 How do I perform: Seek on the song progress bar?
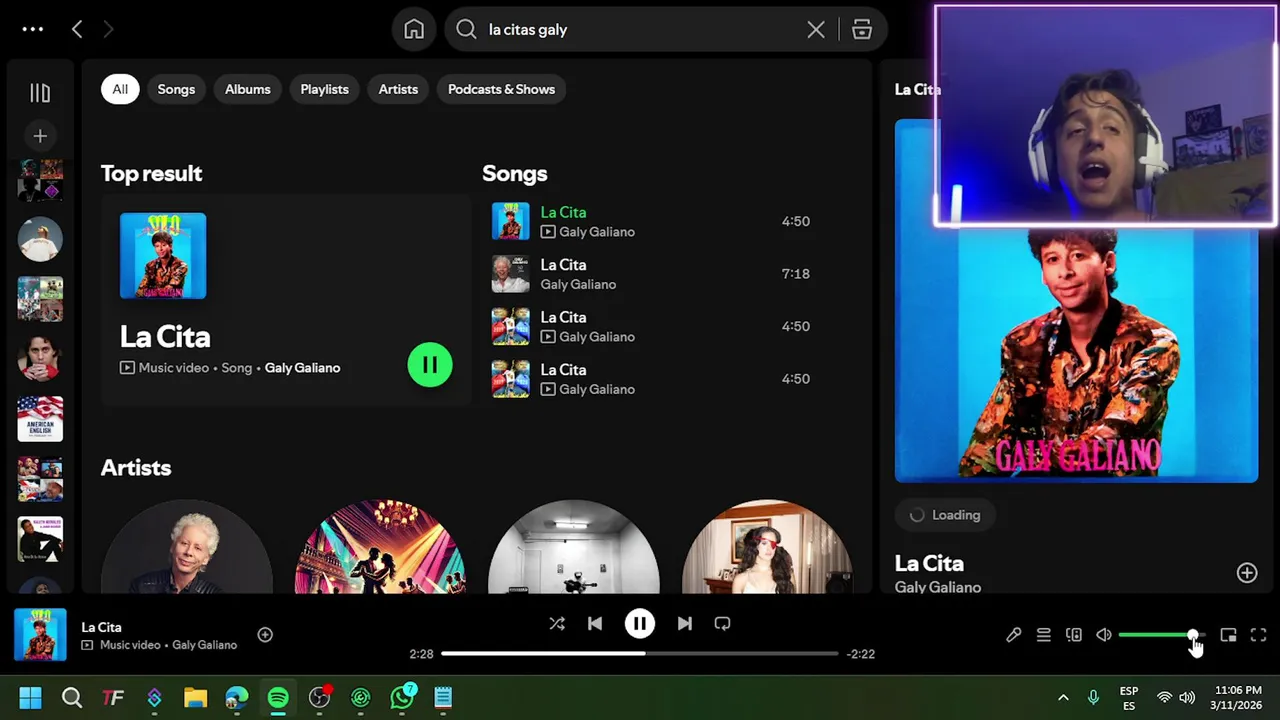coord(639,654)
